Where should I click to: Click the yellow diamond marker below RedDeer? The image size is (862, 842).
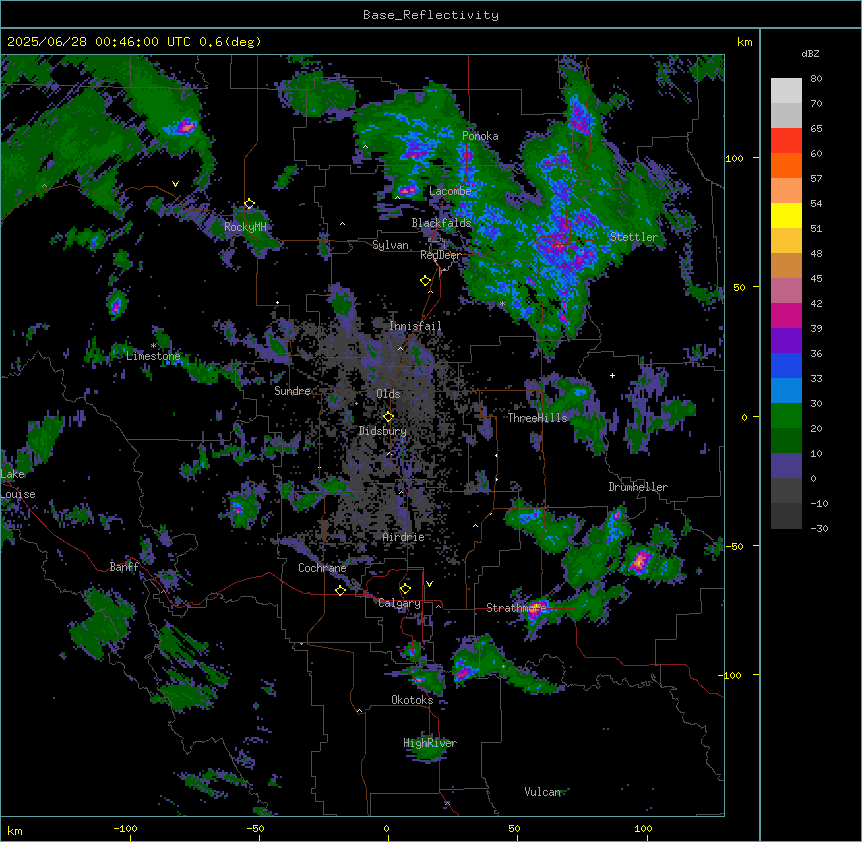425,280
